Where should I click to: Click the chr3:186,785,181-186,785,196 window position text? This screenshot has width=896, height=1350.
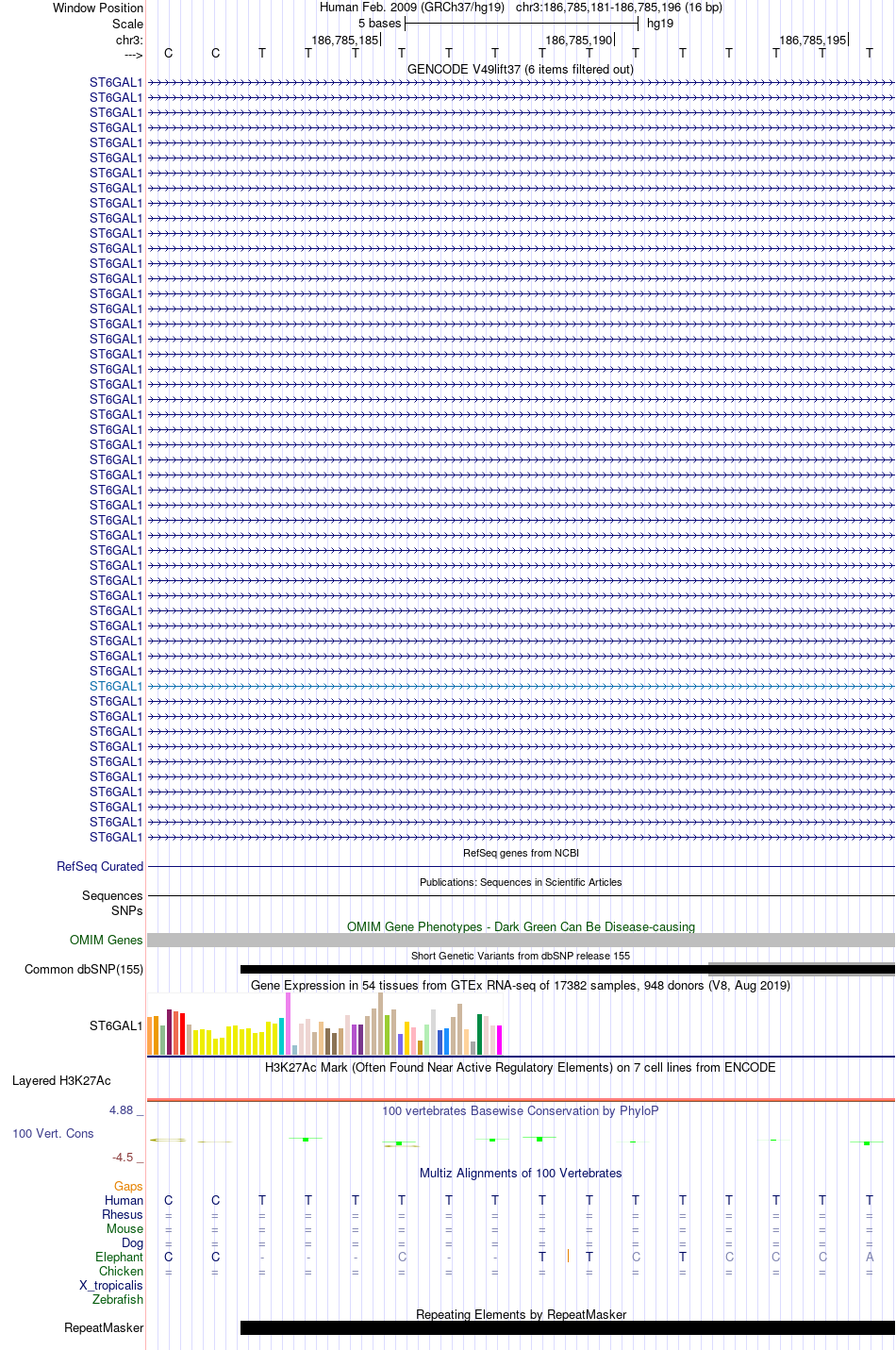[x=619, y=8]
